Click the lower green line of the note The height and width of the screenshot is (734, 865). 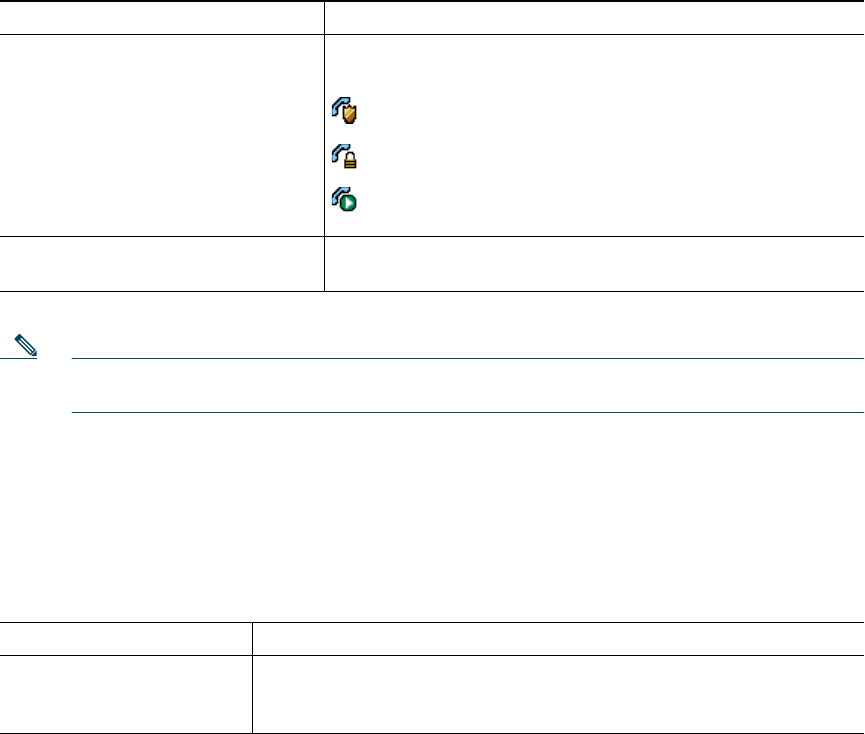tap(468, 412)
